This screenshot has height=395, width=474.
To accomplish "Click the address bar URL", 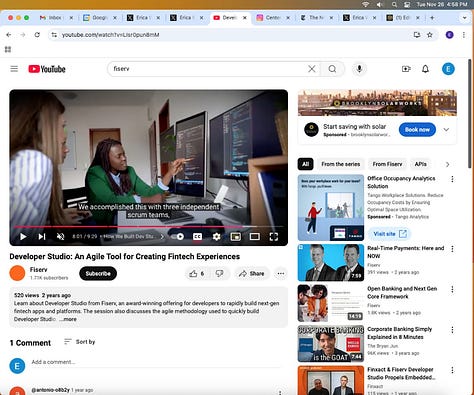I will (110, 35).
